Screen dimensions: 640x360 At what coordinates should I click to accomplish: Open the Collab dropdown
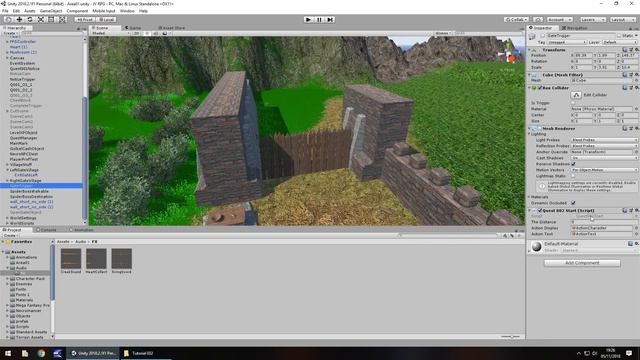tap(516, 19)
